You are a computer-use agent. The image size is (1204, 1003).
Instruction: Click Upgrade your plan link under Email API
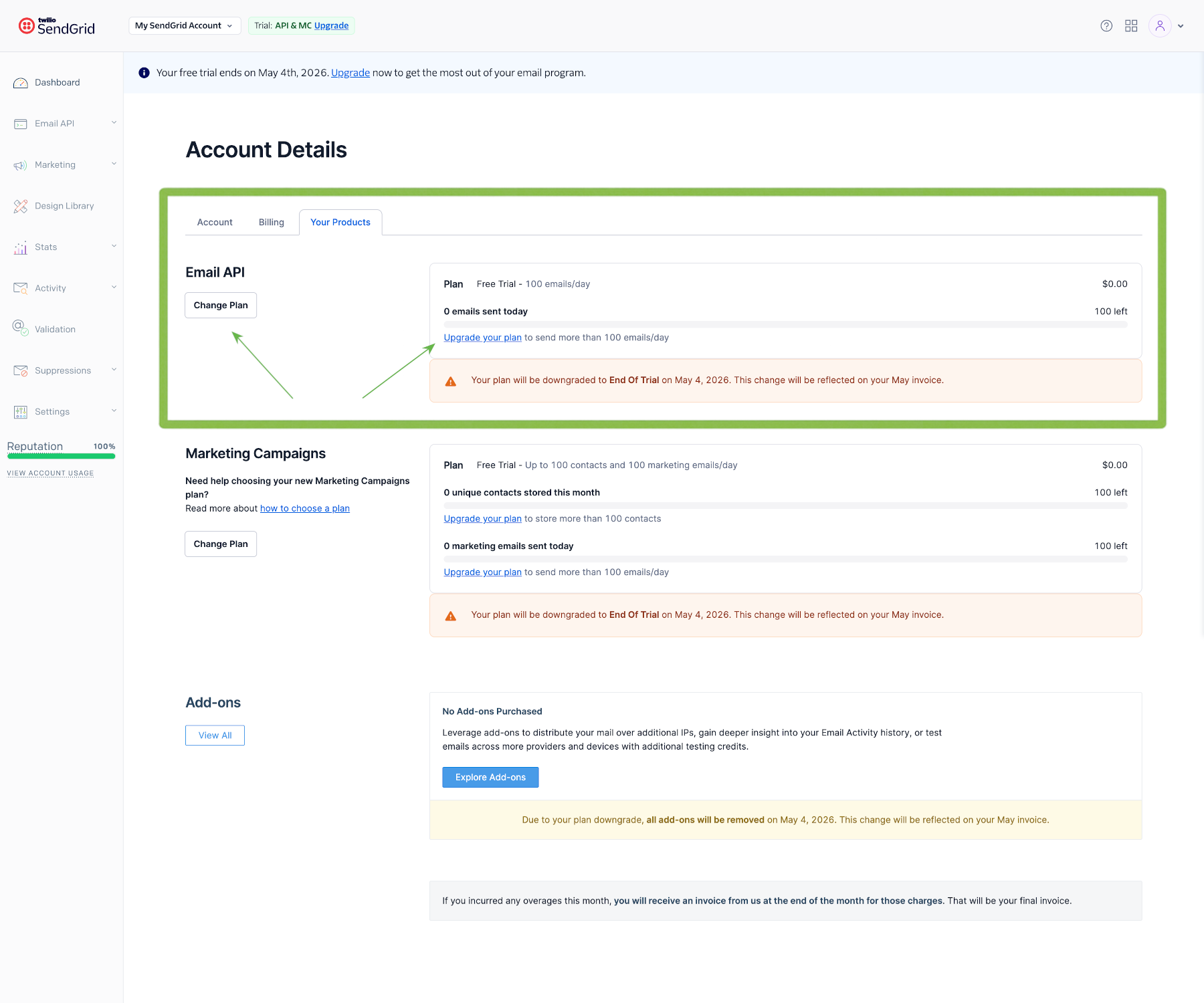482,338
